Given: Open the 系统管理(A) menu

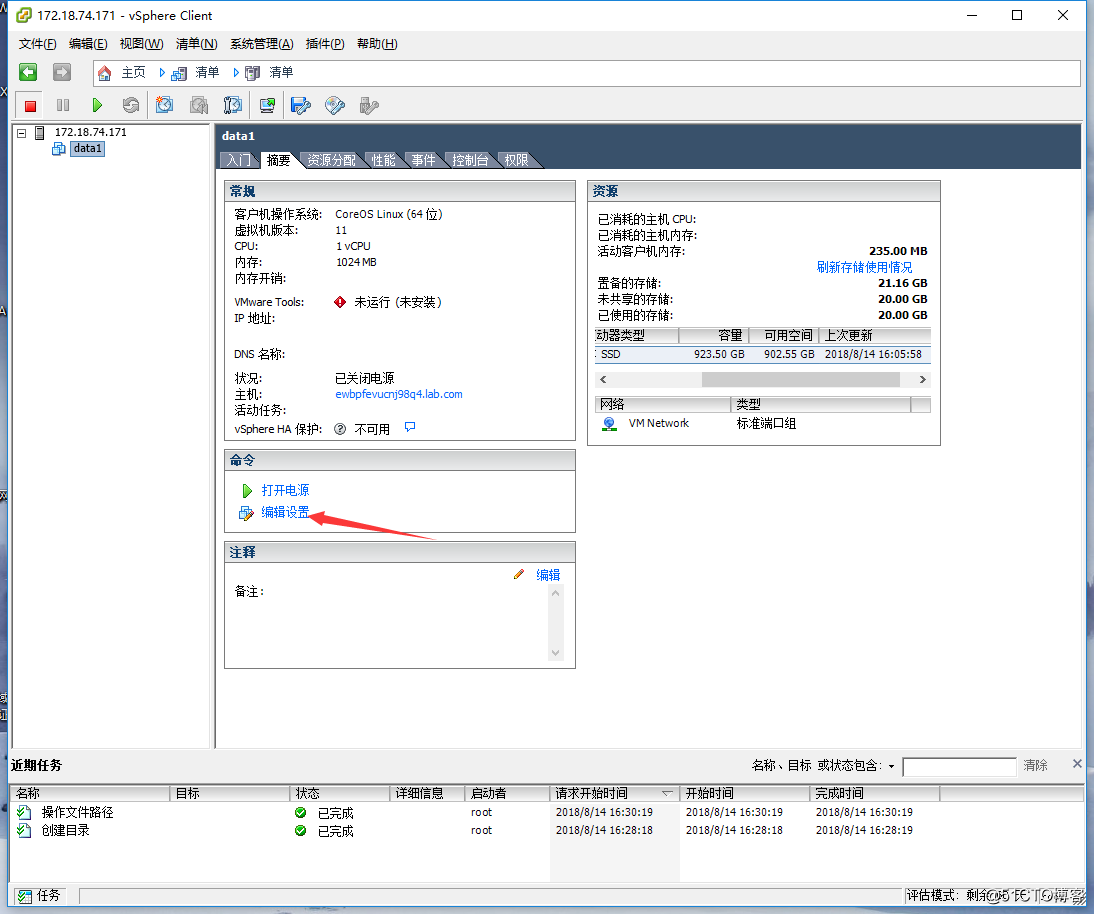Looking at the screenshot, I should tap(262, 44).
